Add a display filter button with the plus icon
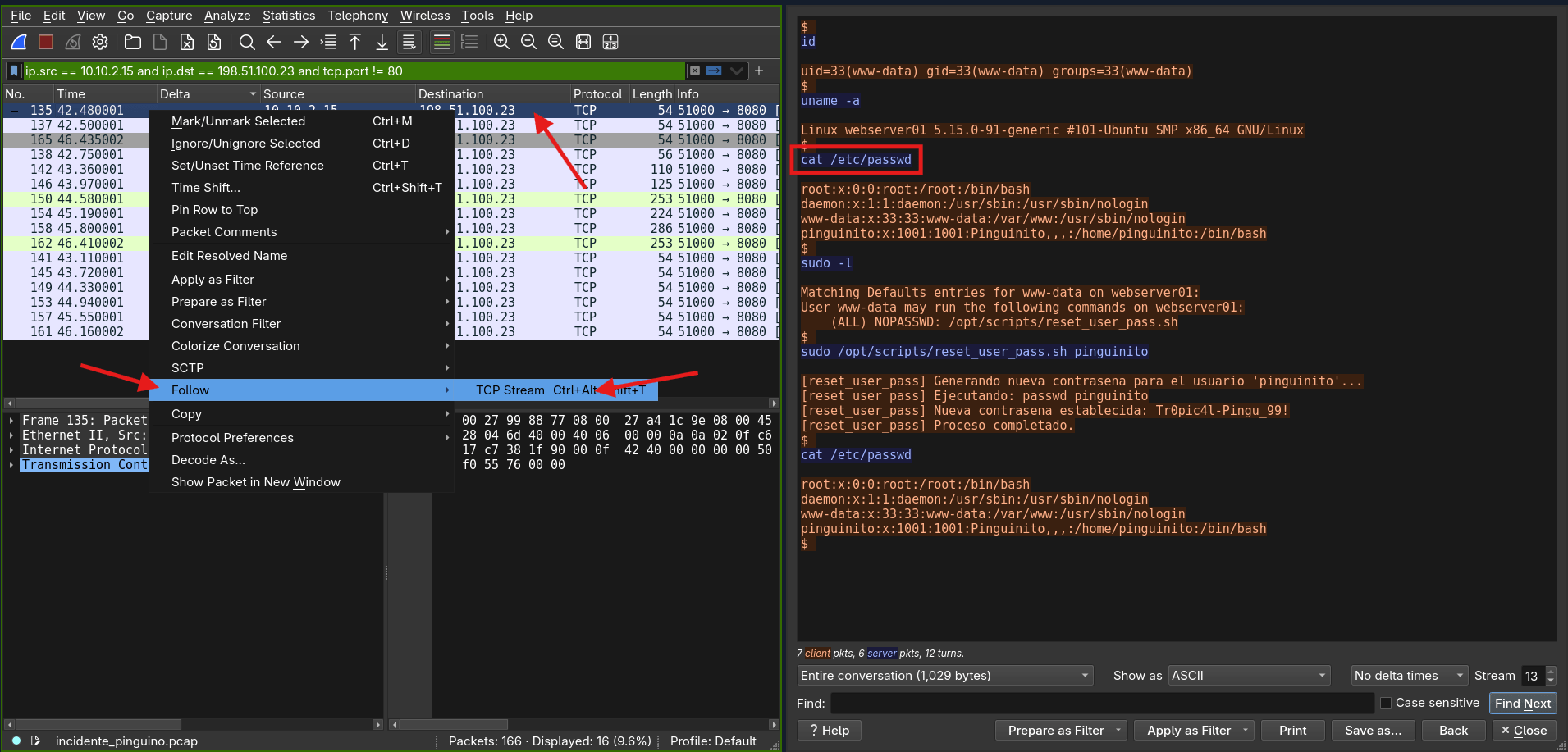 (759, 71)
